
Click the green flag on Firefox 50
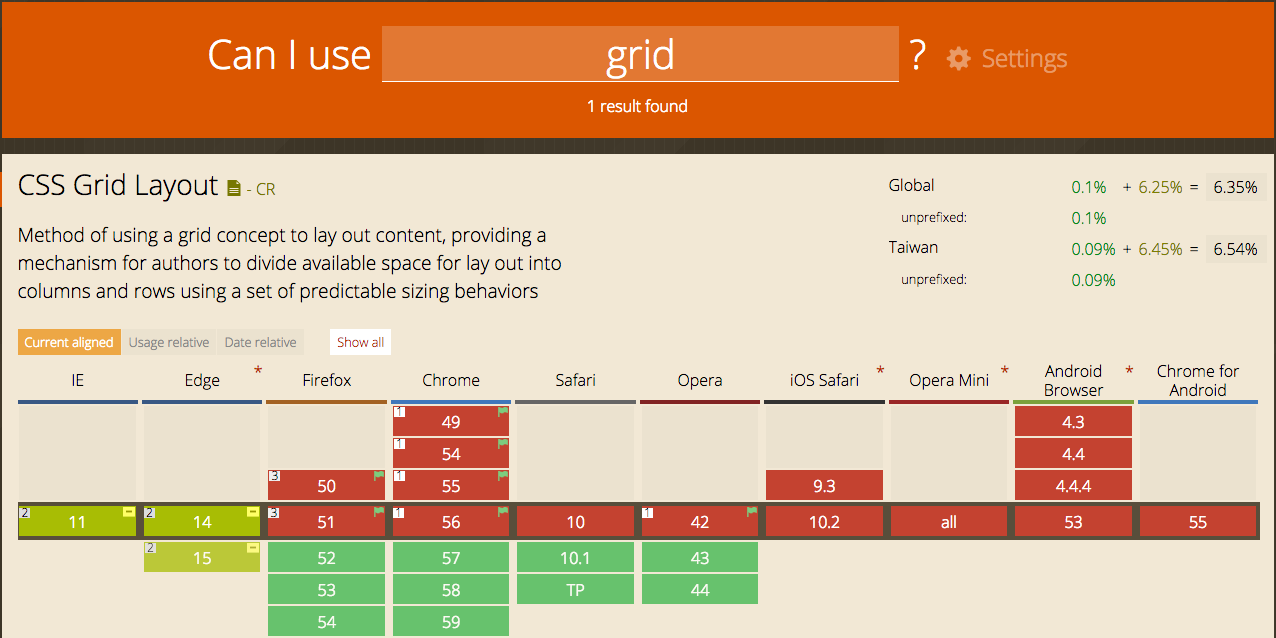click(x=378, y=475)
